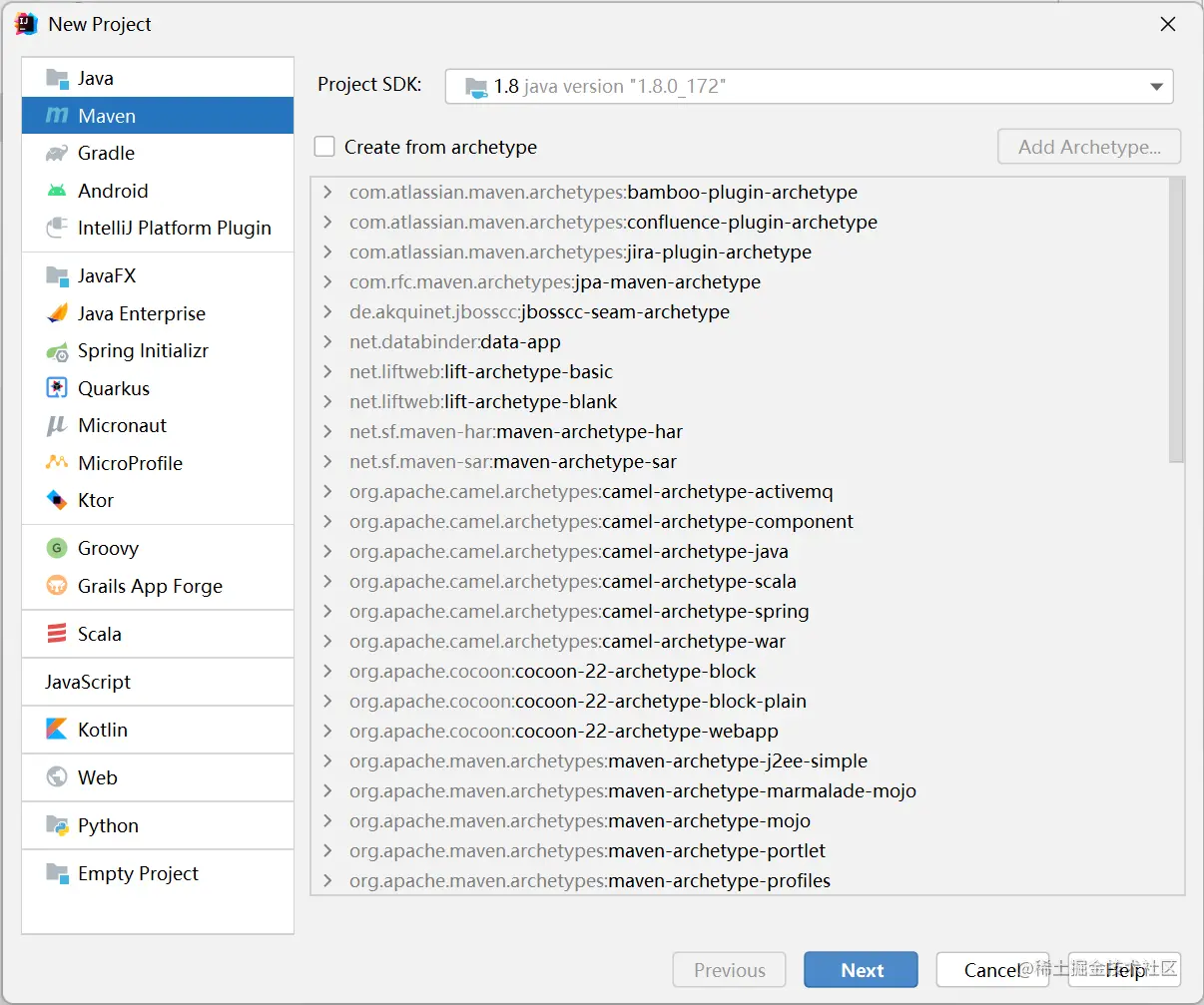Enable Create from archetype checkbox
Viewport: 1204px width, 1005px height.
[324, 147]
